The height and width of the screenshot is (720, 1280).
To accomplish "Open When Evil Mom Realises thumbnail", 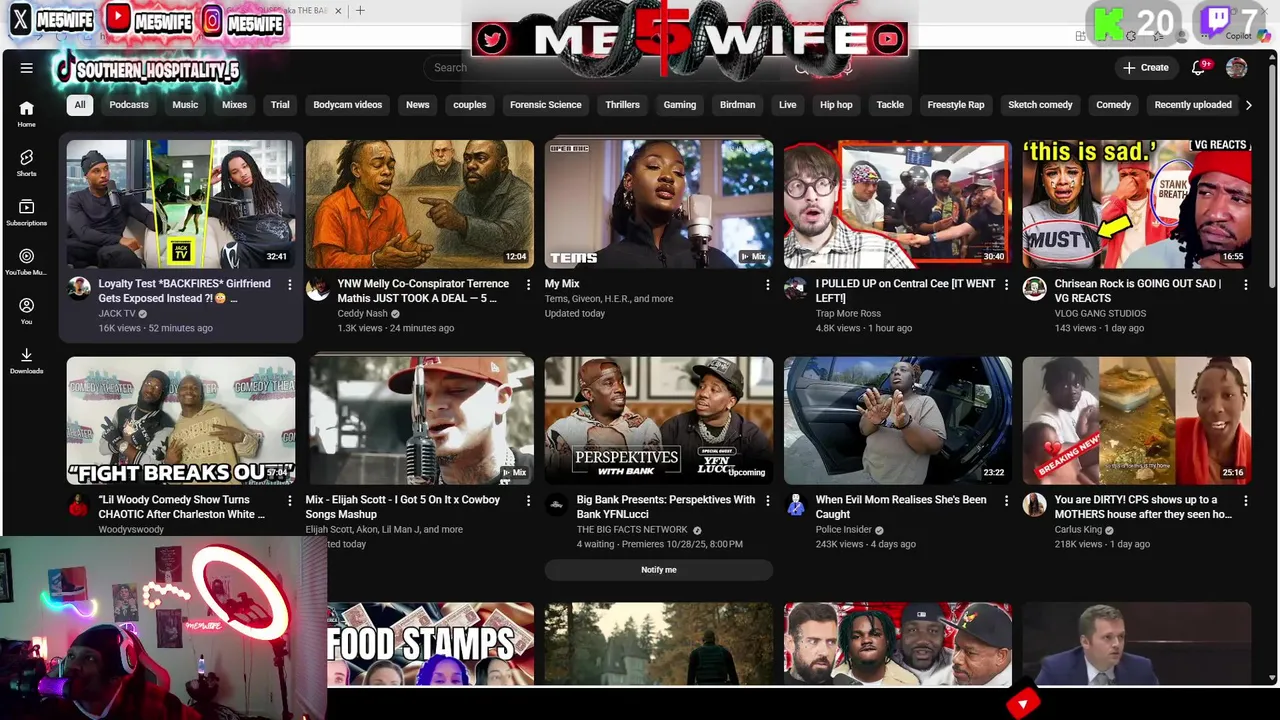I will click(x=898, y=420).
